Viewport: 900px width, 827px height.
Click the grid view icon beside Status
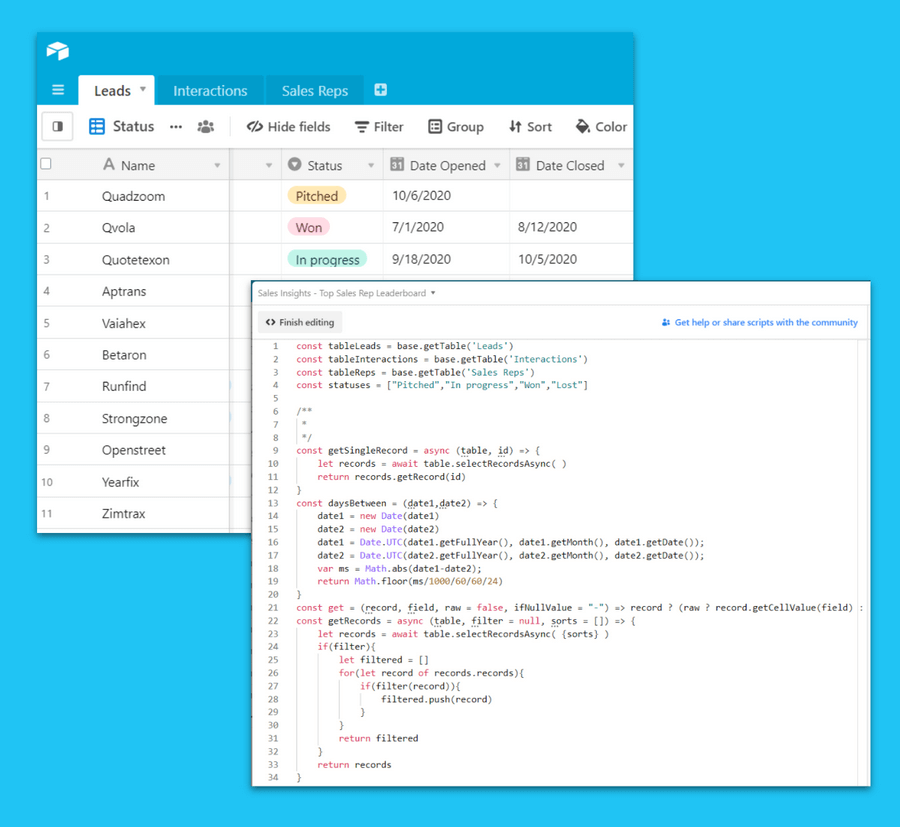point(97,127)
